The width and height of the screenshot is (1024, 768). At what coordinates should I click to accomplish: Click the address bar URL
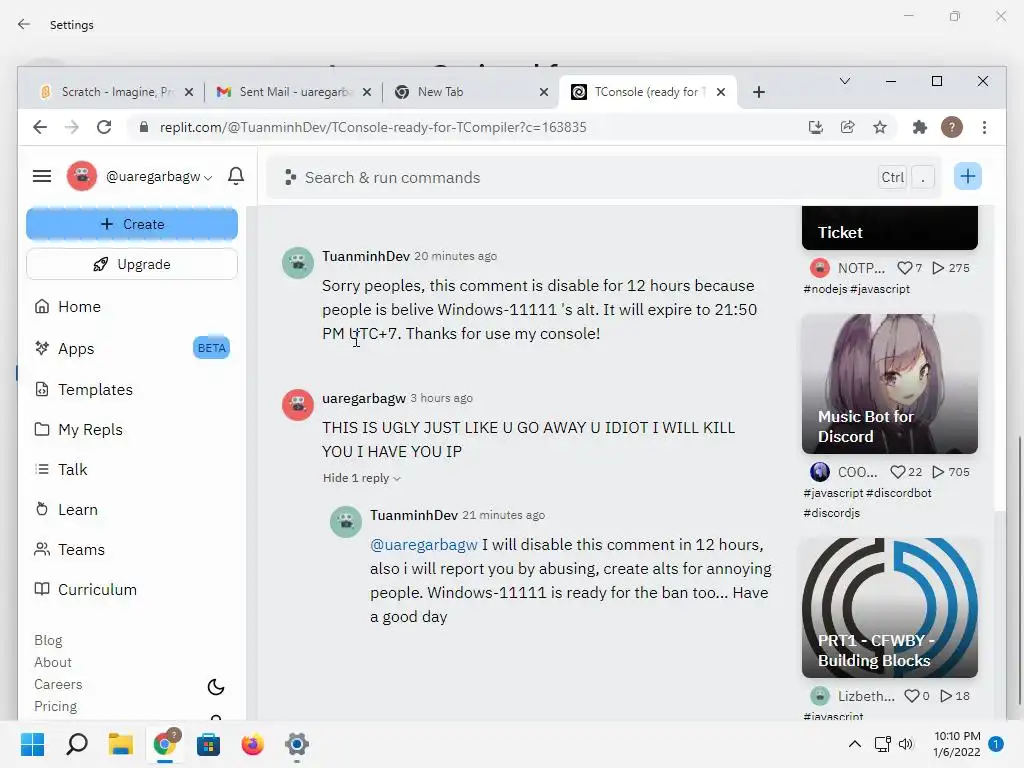pyautogui.click(x=373, y=127)
